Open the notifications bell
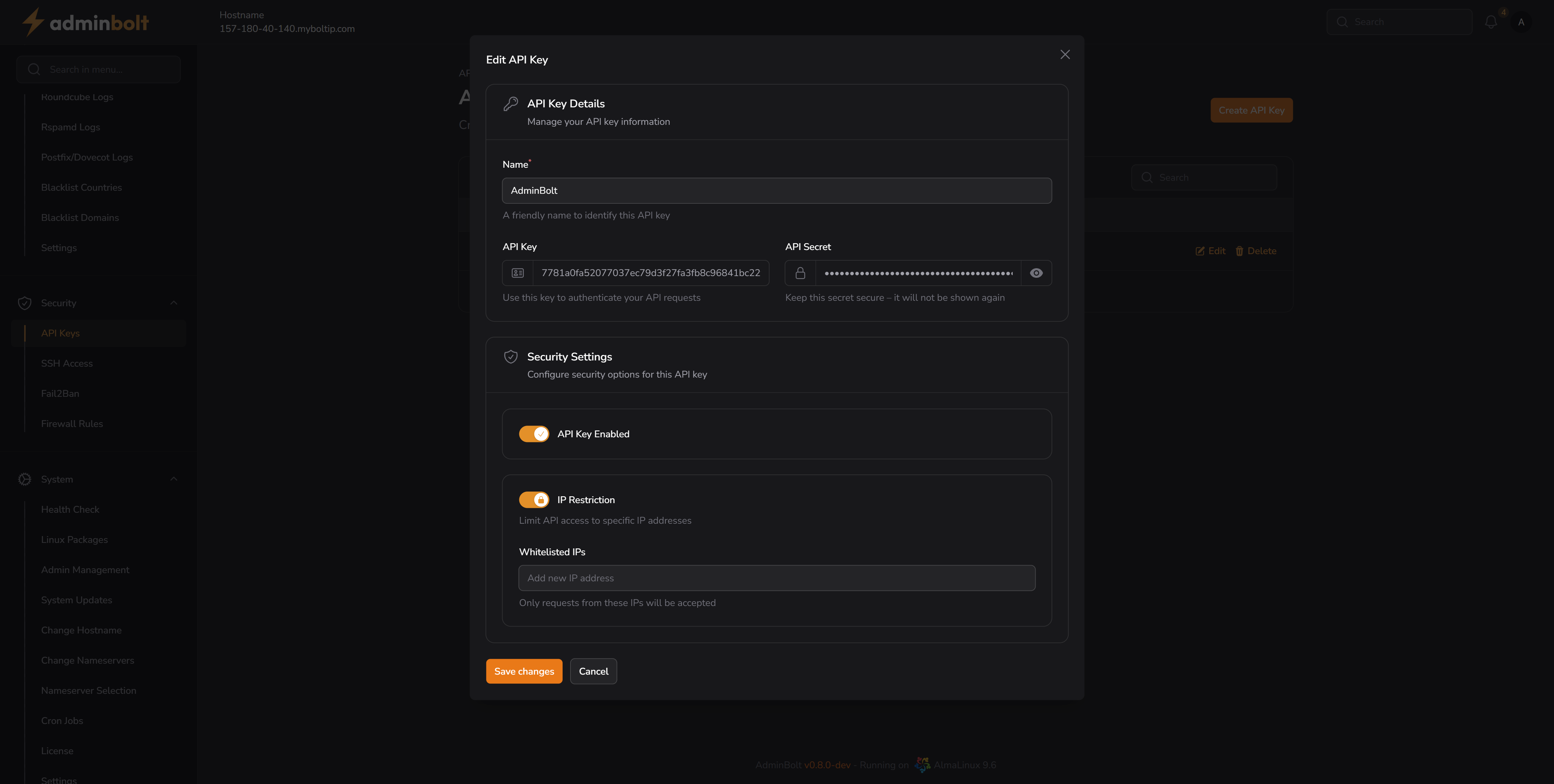This screenshot has height=784, width=1554. (1491, 22)
